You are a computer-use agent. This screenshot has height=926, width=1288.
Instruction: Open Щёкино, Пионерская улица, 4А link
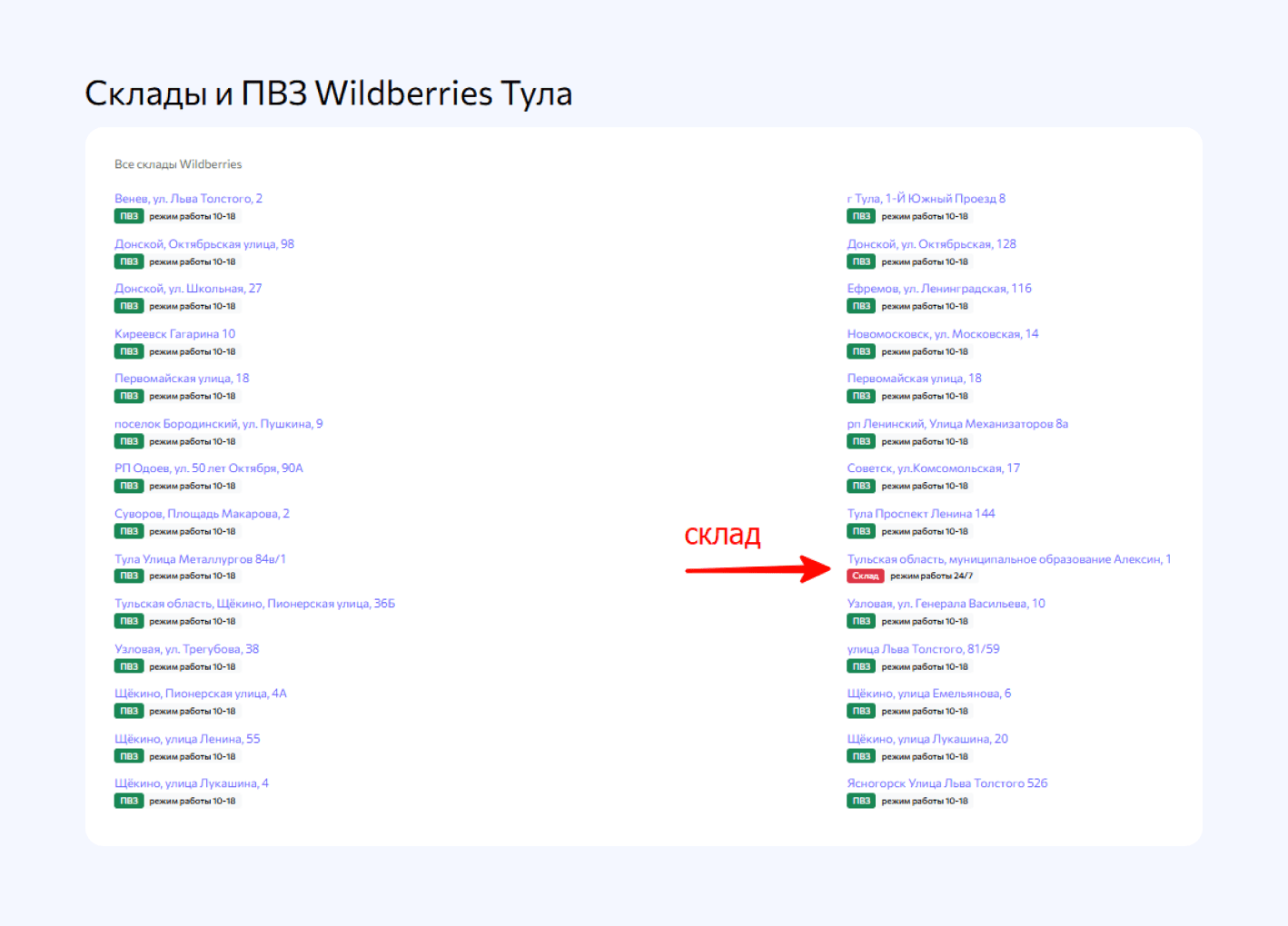click(201, 694)
